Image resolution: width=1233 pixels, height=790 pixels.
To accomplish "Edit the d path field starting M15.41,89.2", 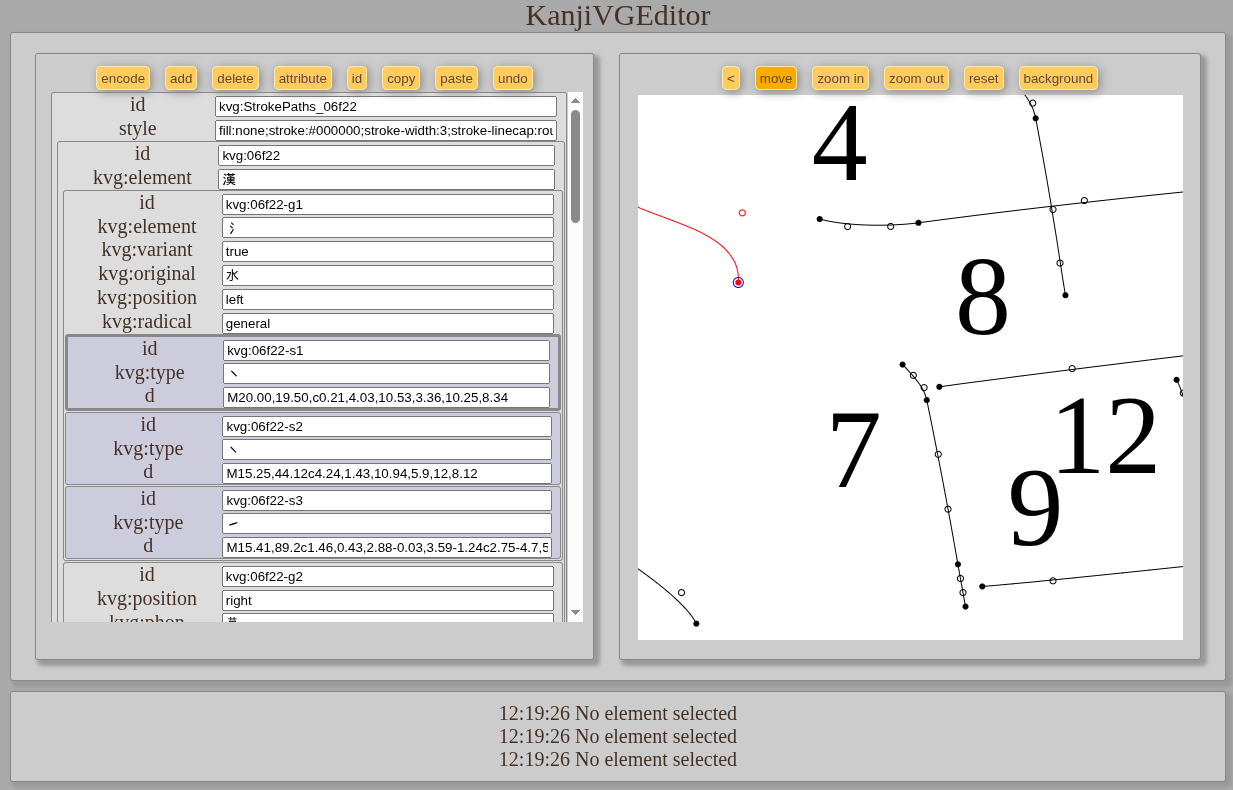I will [387, 547].
